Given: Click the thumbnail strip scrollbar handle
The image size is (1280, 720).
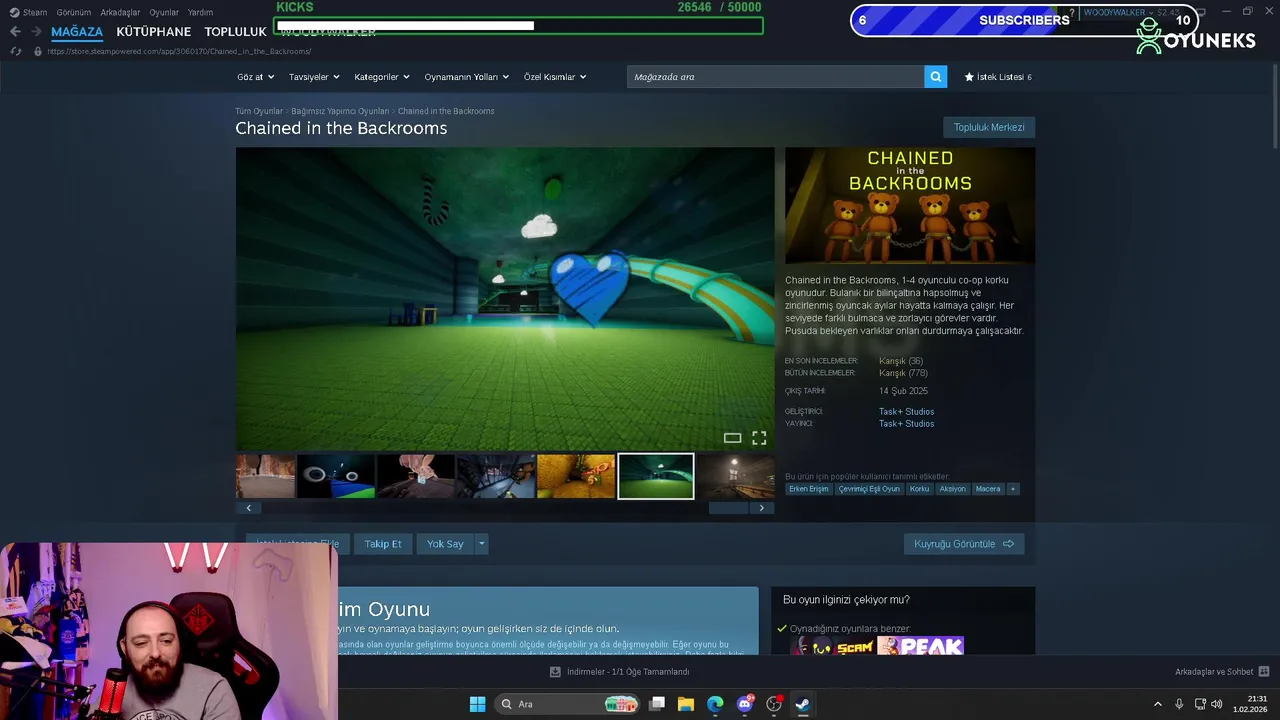Looking at the screenshot, I should (x=729, y=508).
